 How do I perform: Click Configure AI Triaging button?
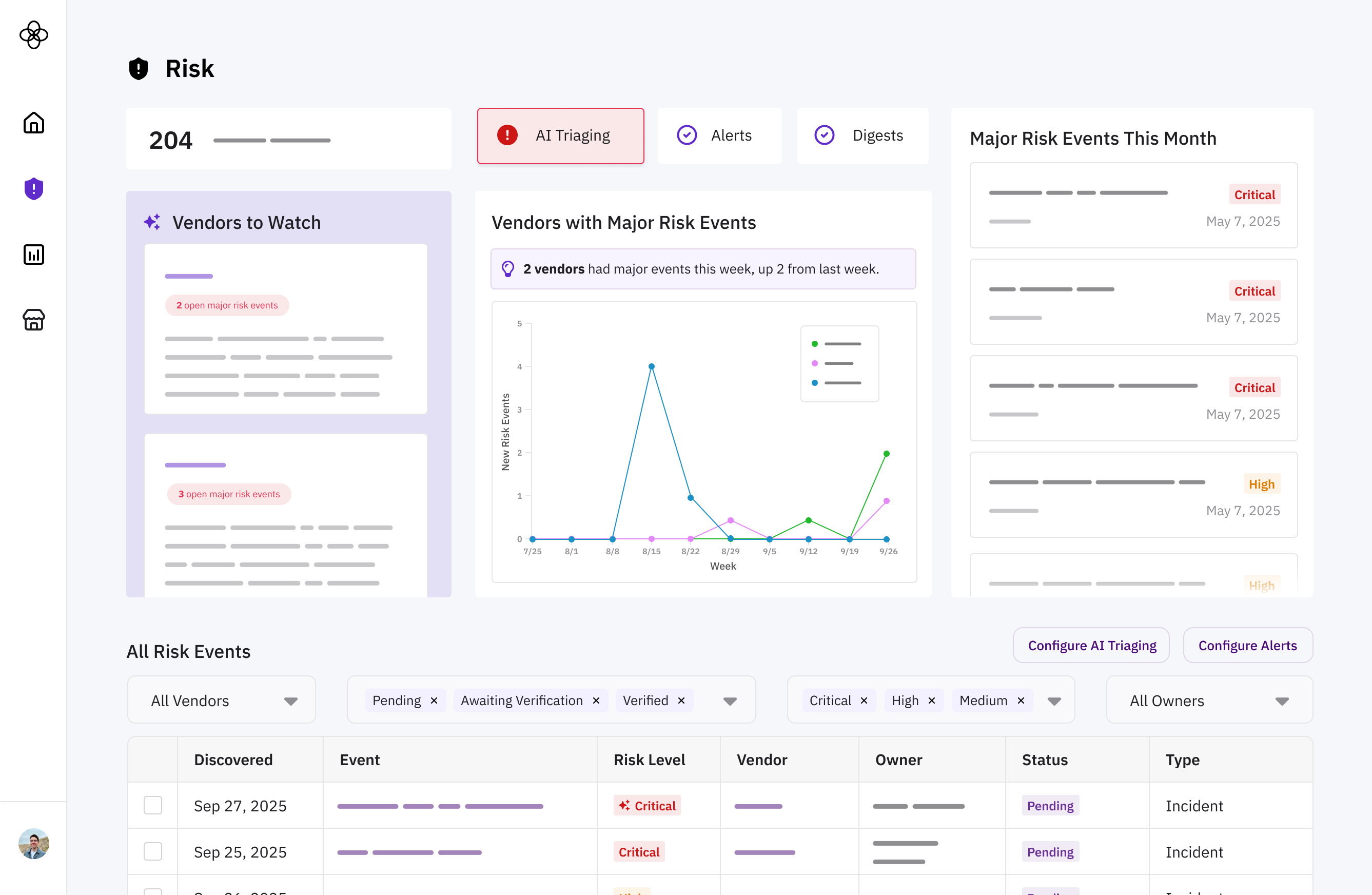1091,645
